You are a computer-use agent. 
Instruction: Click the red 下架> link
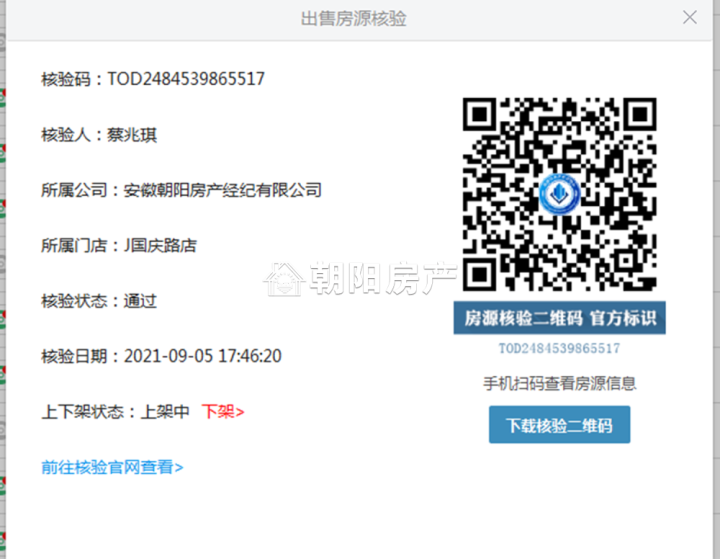point(223,412)
